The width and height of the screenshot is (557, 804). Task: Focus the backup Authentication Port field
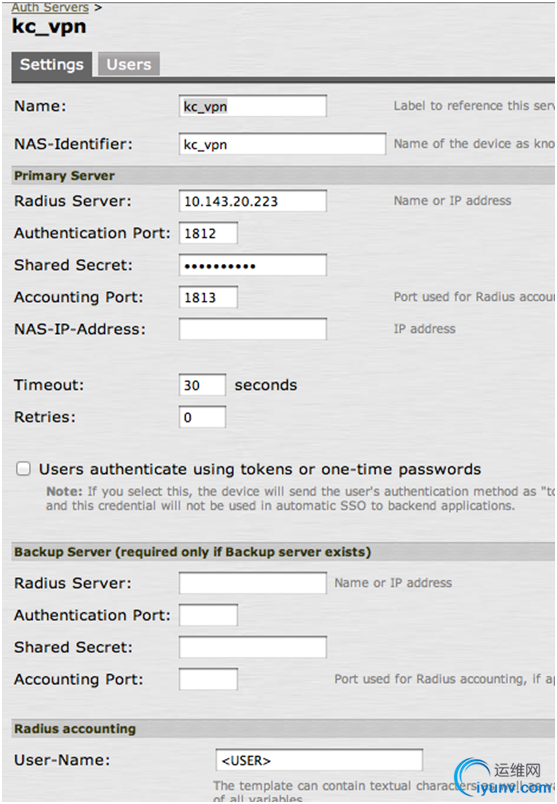pos(208,615)
